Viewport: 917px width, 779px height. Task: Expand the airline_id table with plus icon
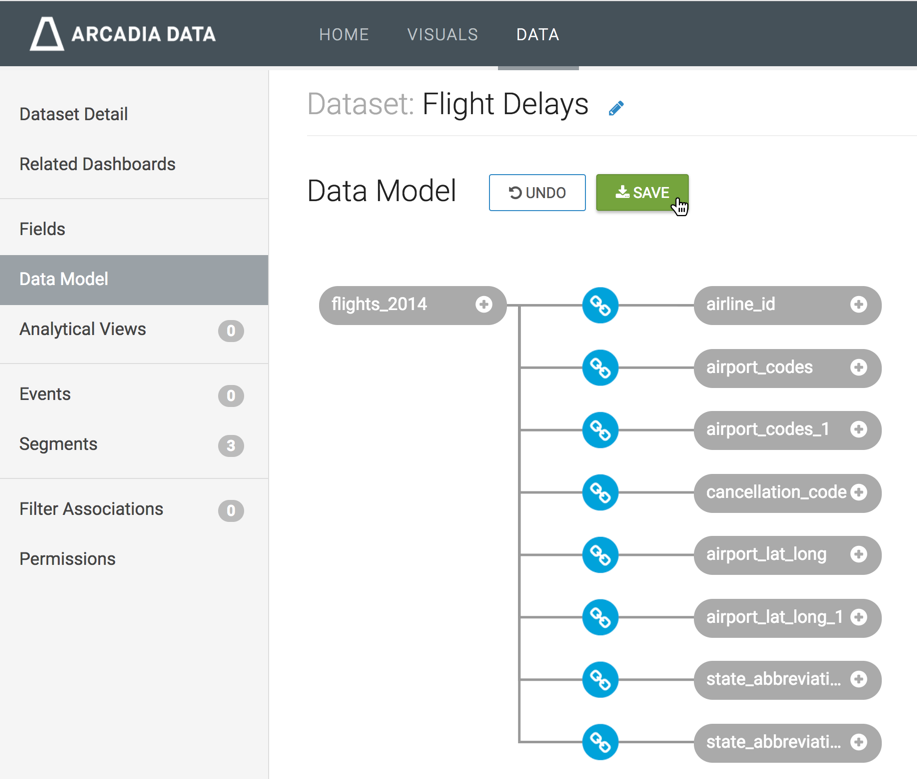tap(858, 305)
